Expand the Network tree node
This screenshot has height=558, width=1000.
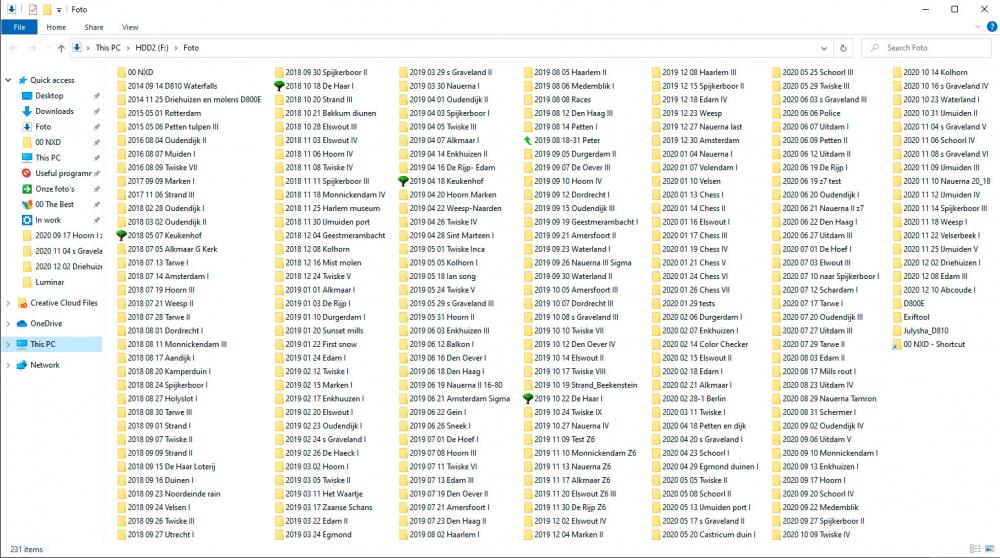pyautogui.click(x=8, y=365)
